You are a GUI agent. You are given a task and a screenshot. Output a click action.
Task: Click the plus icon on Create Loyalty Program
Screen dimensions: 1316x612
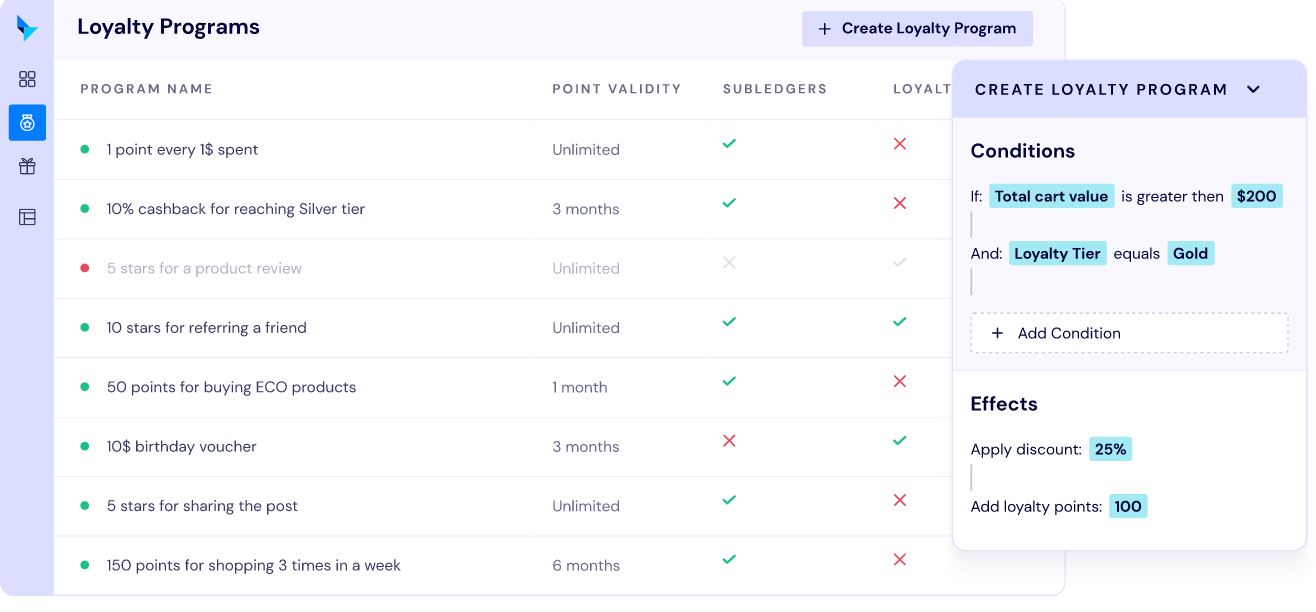[825, 29]
